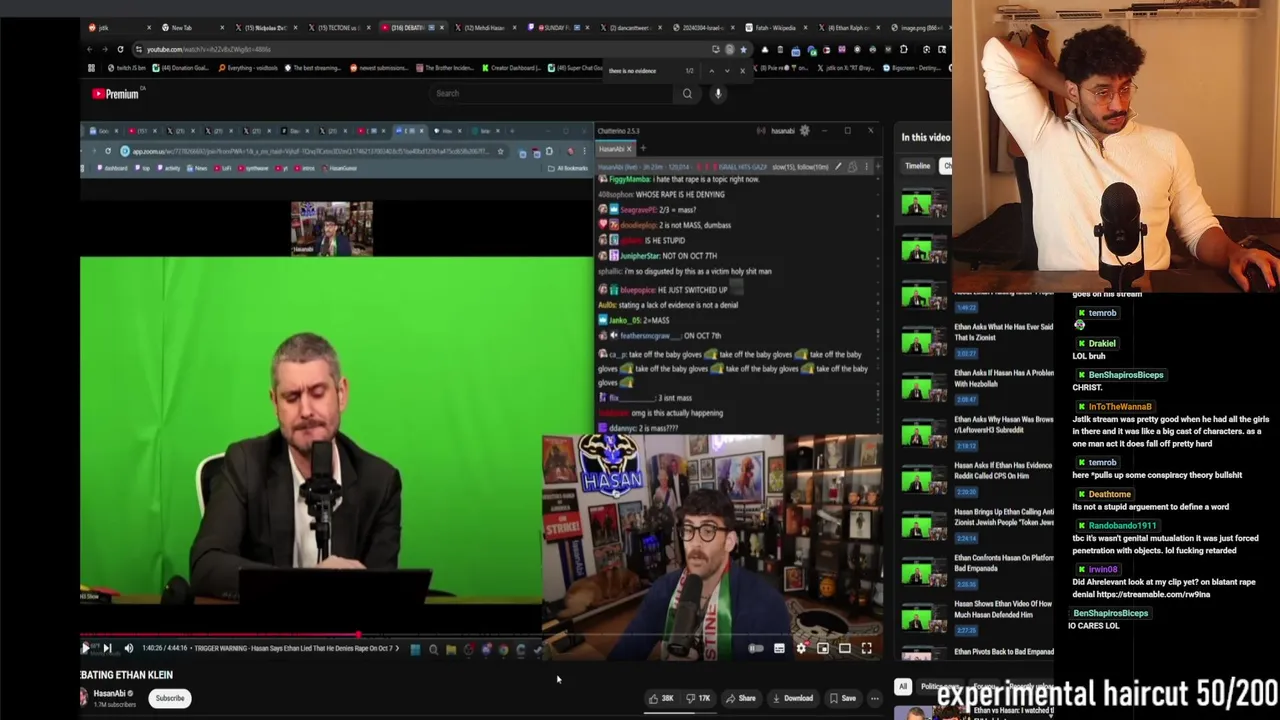Select the All filter chip

tap(903, 687)
